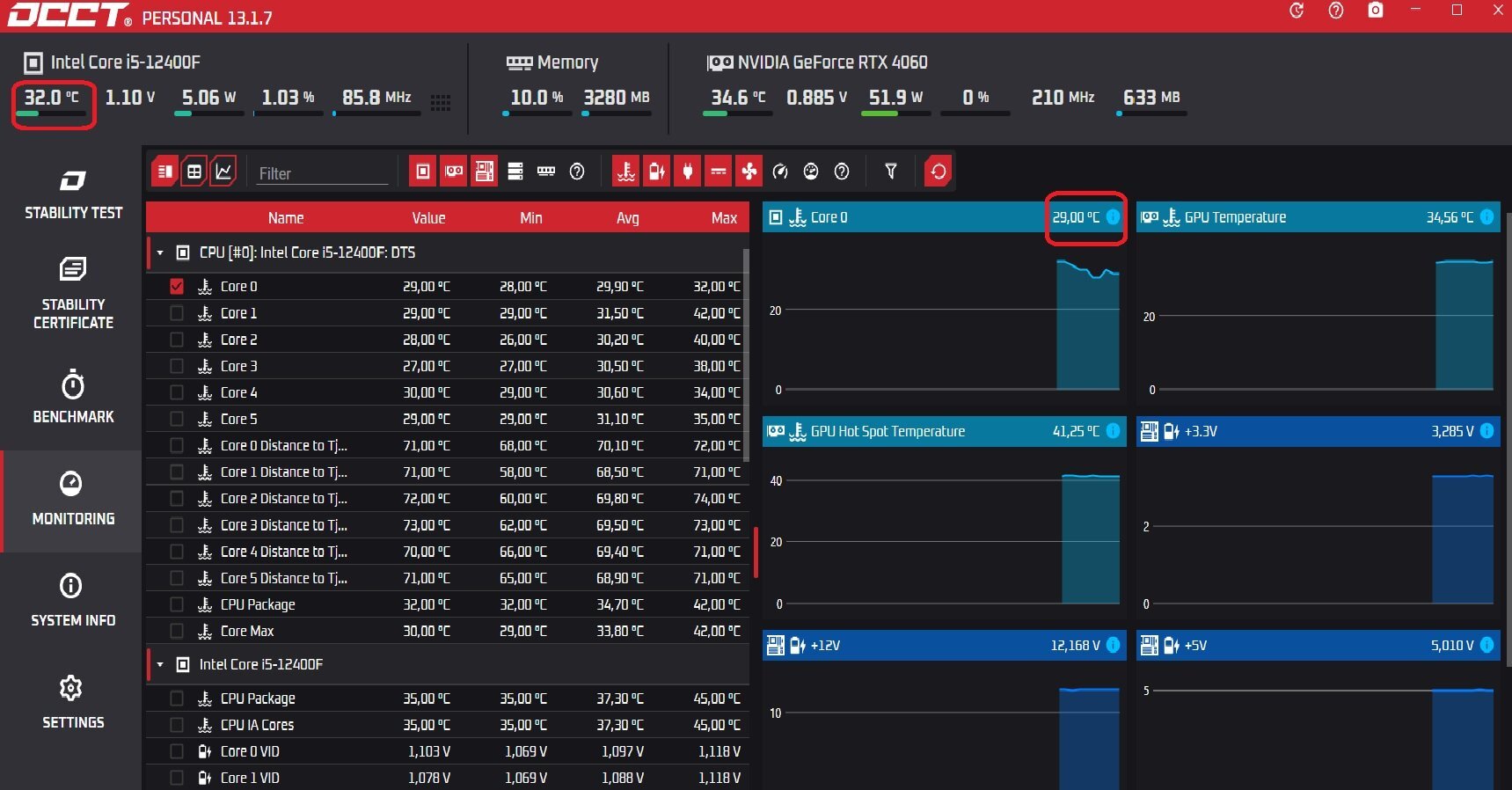The height and width of the screenshot is (790, 1512).
Task: Uncheck the Core 0 checkbox
Action: [177, 286]
